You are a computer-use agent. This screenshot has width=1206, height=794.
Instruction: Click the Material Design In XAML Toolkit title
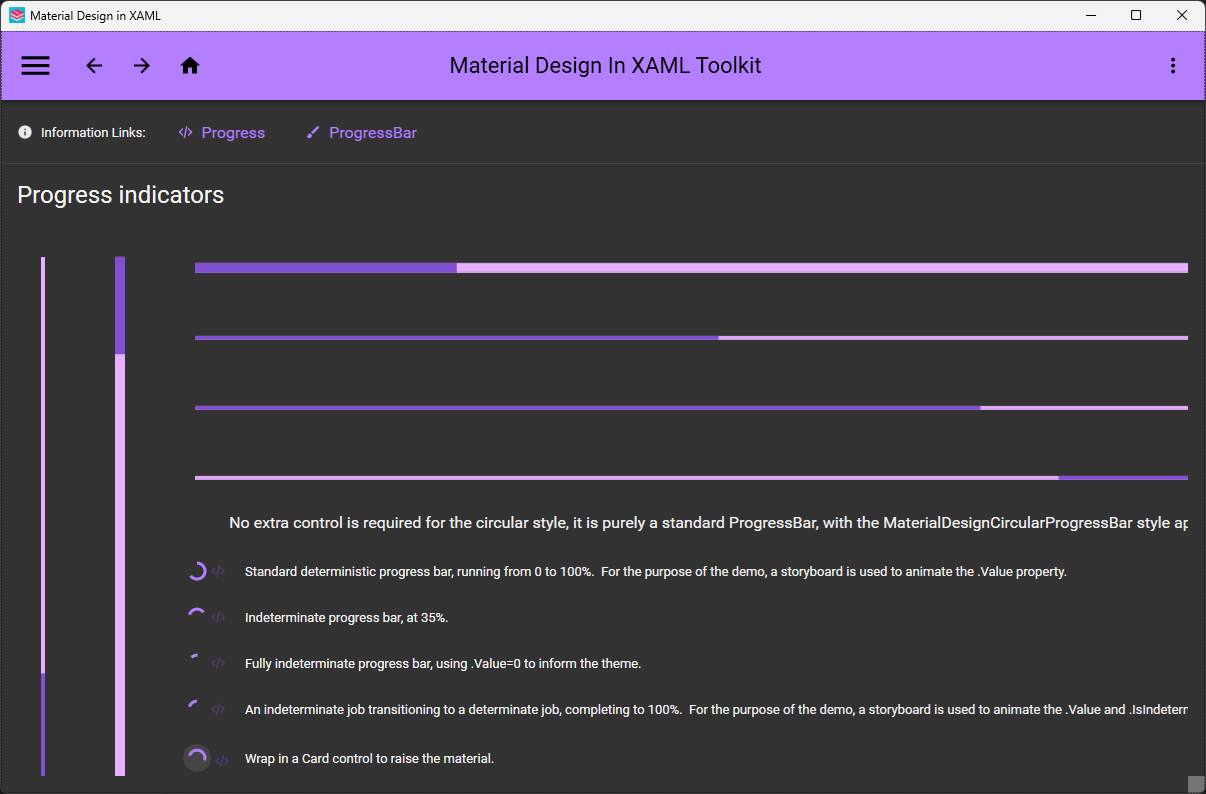pyautogui.click(x=605, y=66)
